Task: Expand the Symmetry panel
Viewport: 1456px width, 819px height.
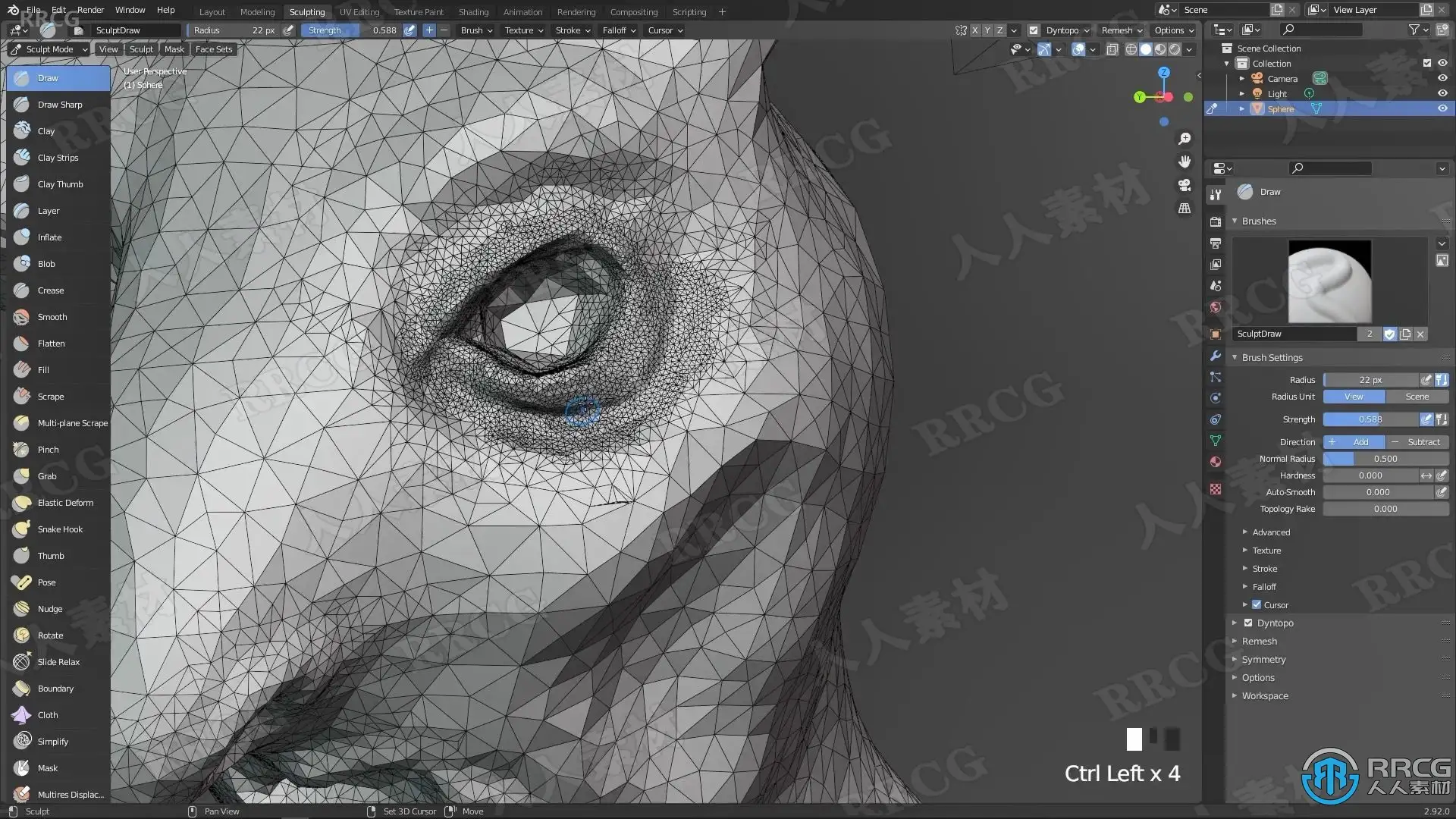Action: (1263, 660)
